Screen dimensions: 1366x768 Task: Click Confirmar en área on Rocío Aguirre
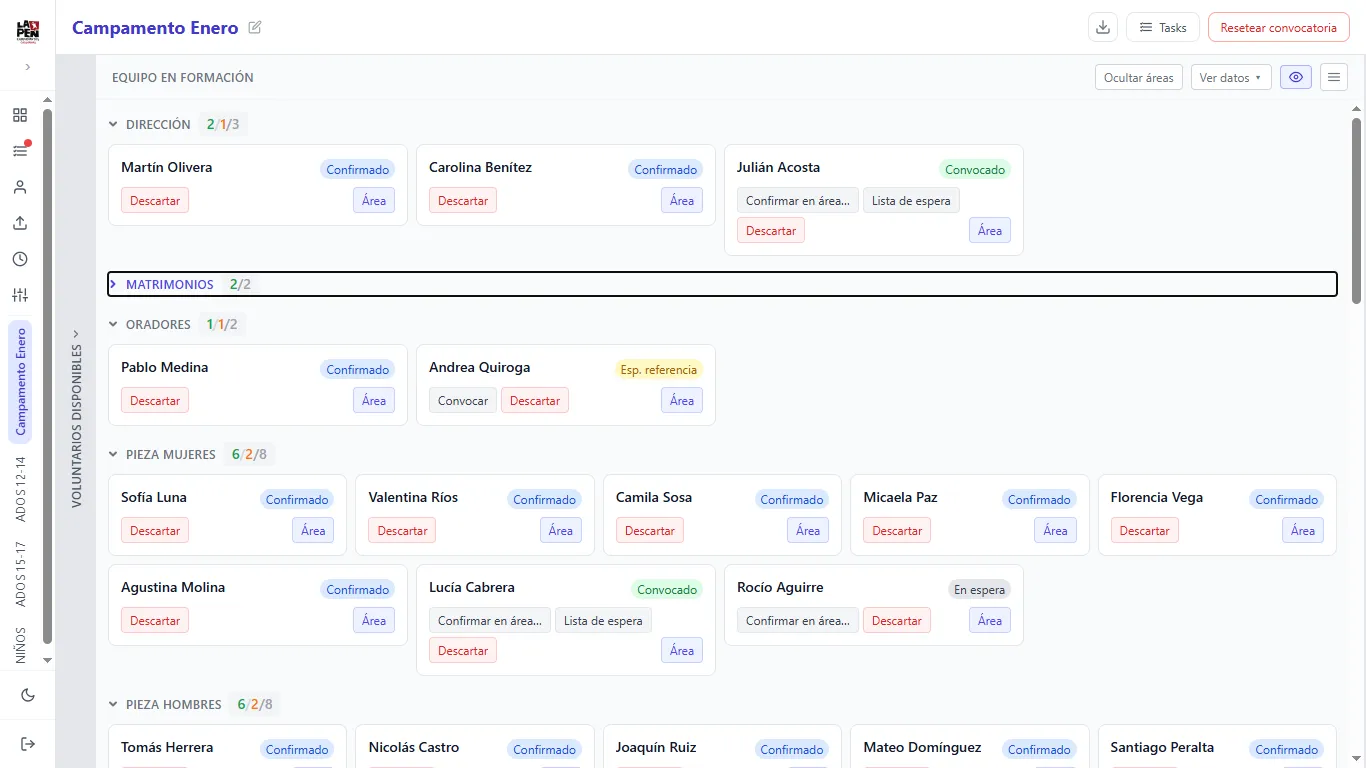(x=798, y=620)
